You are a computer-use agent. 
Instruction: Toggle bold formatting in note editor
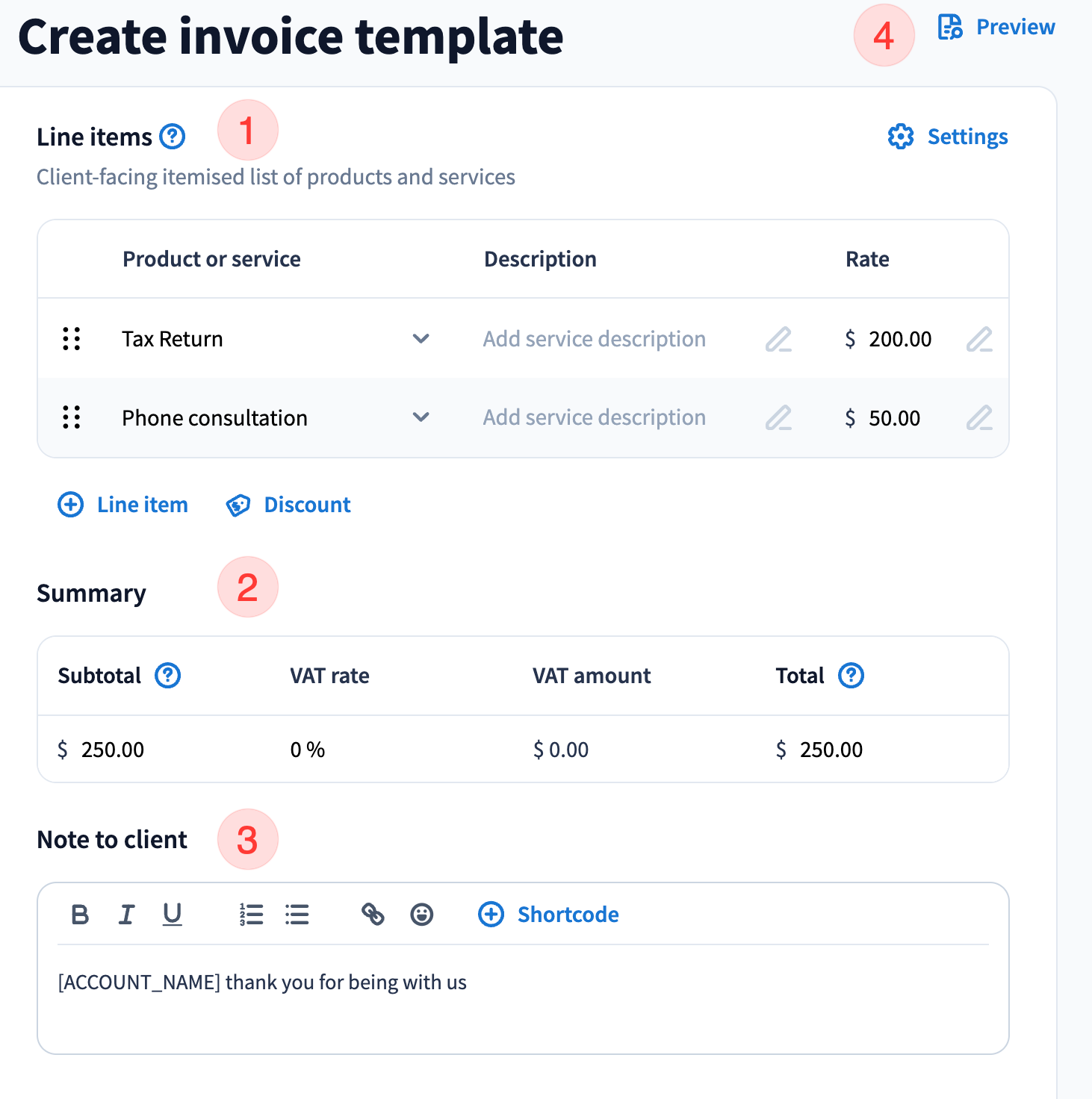[80, 915]
